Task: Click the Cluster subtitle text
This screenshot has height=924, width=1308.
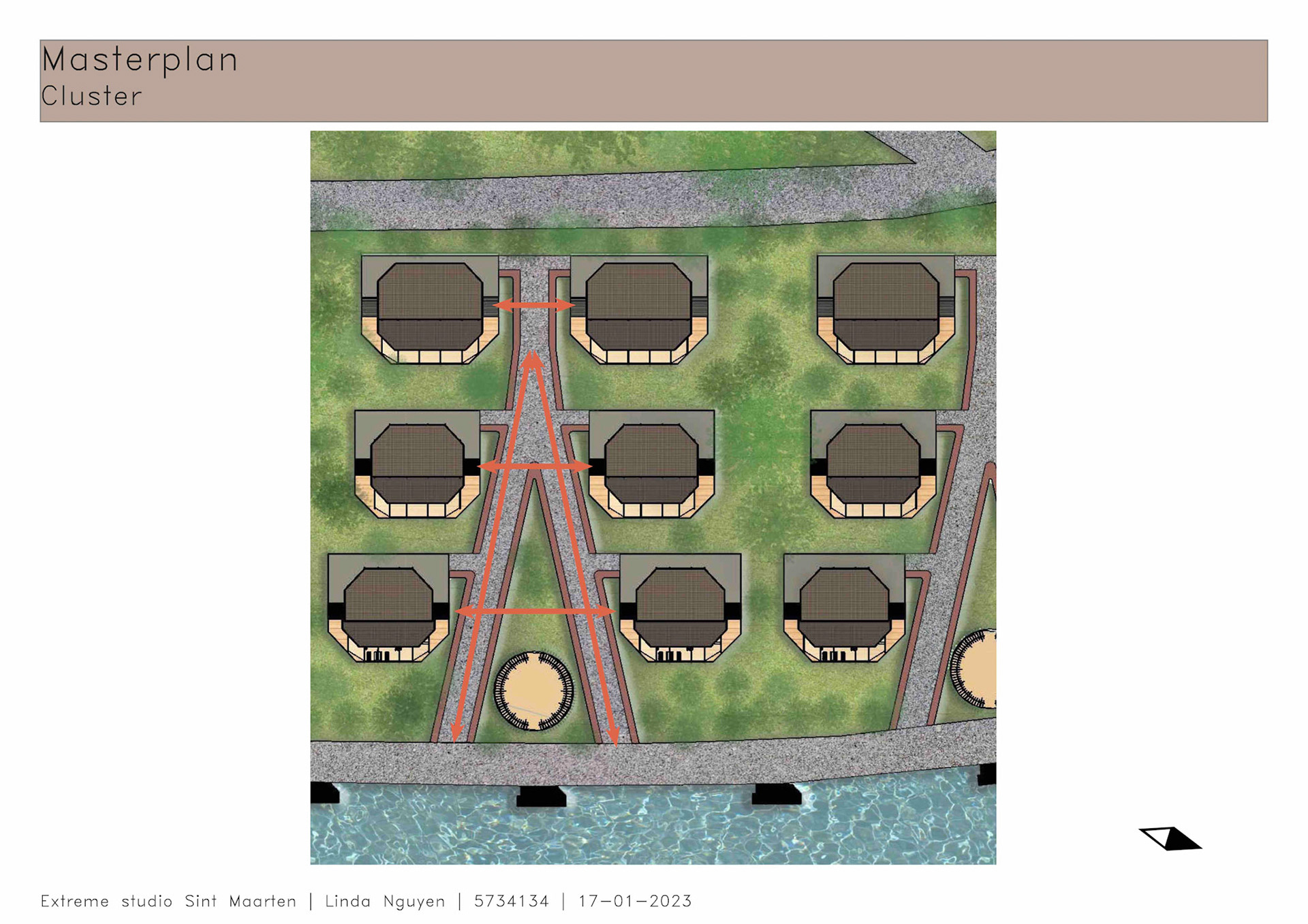Action: (x=91, y=97)
